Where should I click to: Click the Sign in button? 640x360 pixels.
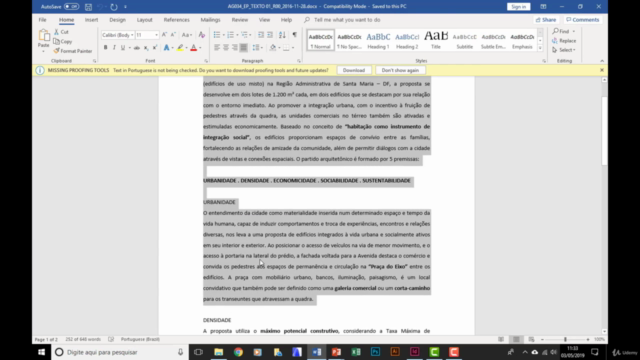click(518, 7)
